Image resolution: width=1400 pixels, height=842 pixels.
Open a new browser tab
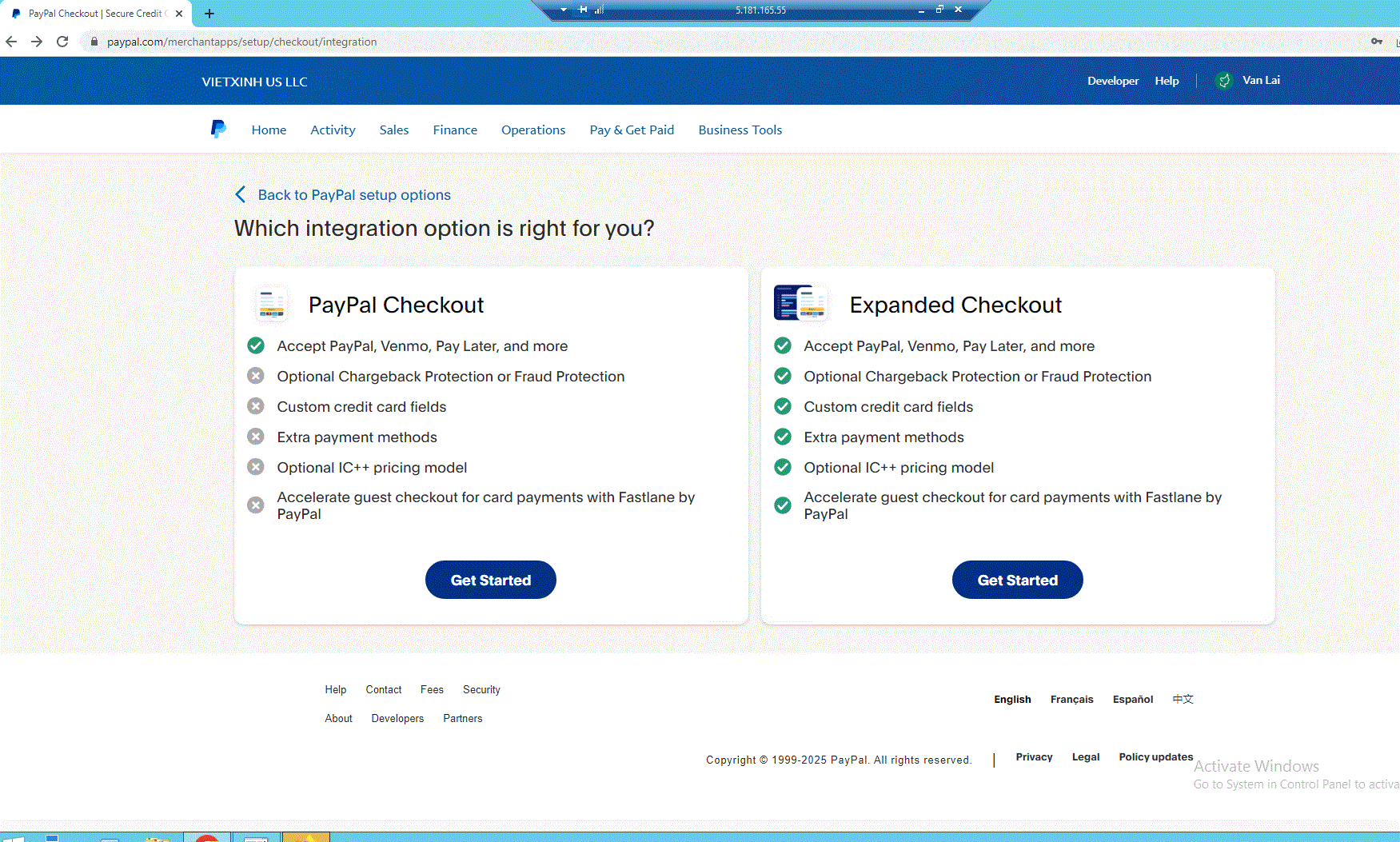pyautogui.click(x=209, y=14)
